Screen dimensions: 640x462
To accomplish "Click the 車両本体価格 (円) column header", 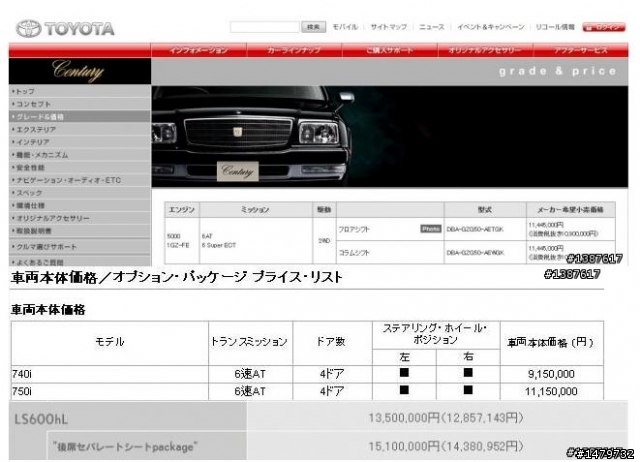I will pos(551,342).
